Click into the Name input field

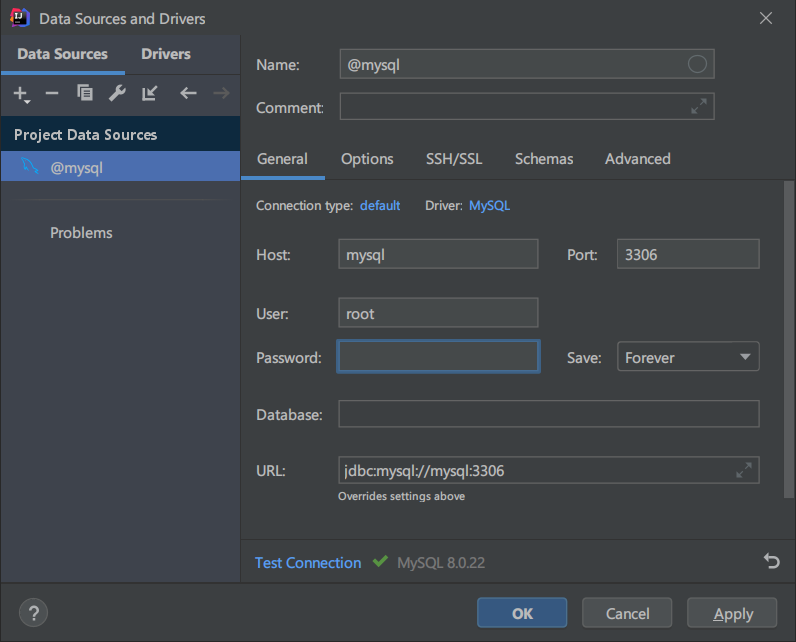click(x=527, y=64)
